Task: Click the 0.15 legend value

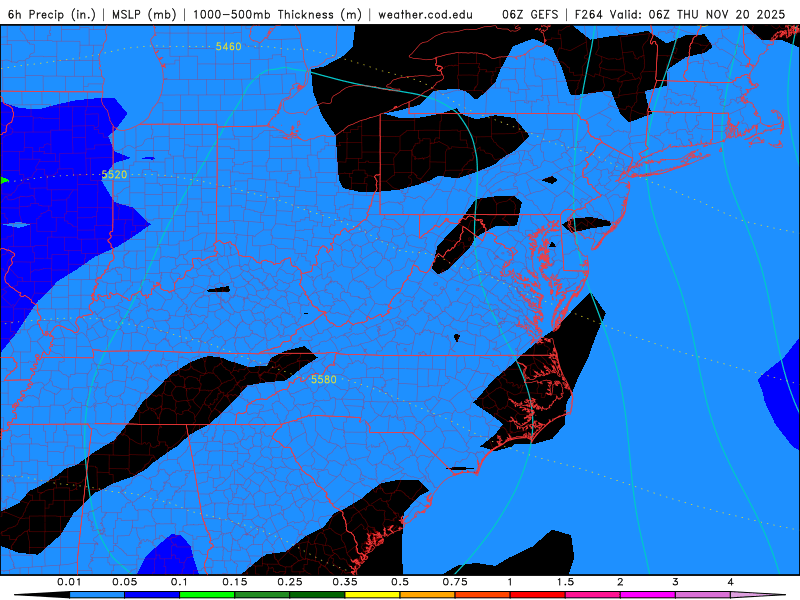Action: click(235, 582)
